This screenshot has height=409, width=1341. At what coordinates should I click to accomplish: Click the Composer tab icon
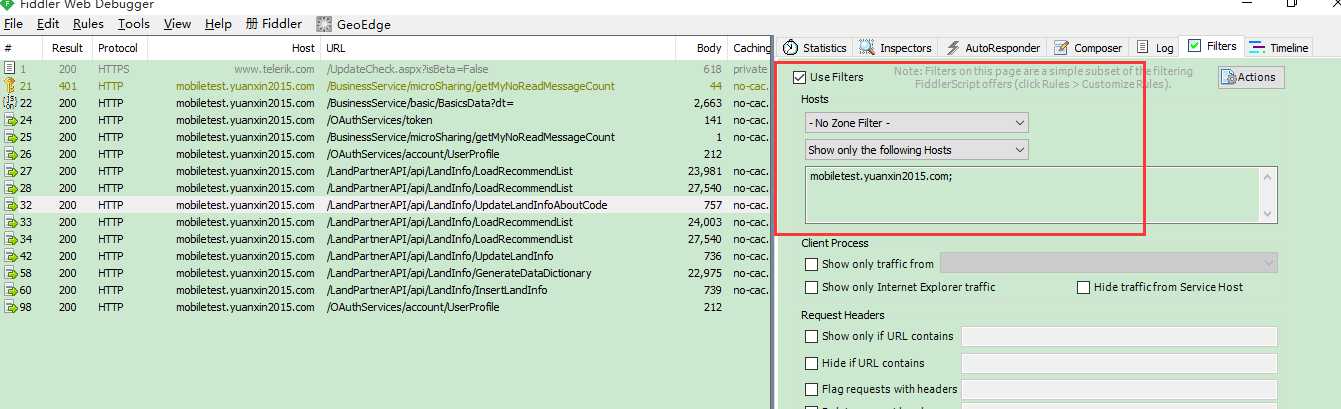point(1061,48)
